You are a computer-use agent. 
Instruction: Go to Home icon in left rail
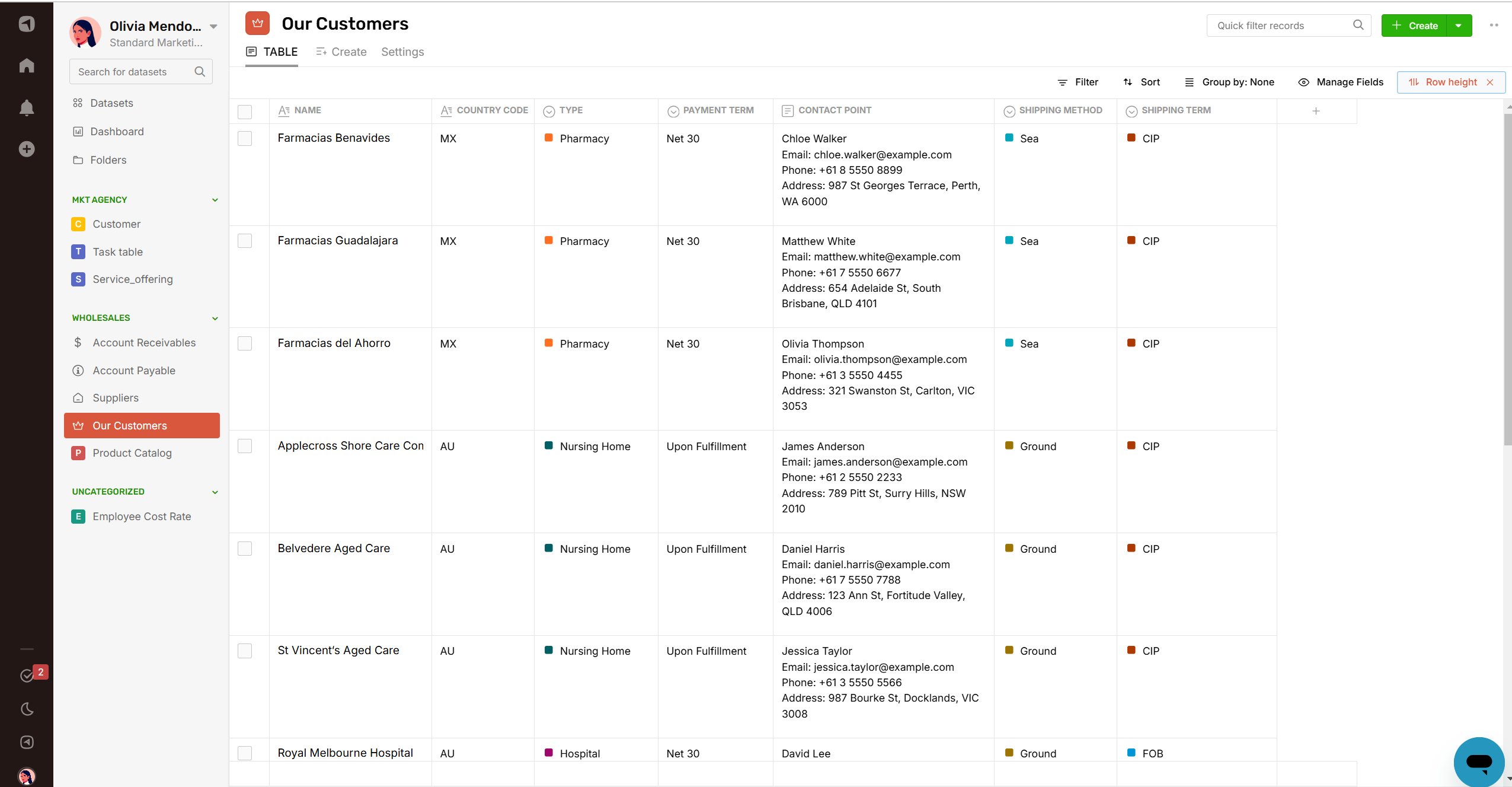[27, 65]
